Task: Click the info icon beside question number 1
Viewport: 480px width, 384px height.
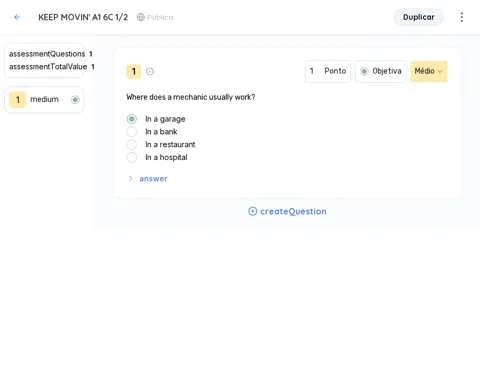Action: click(x=150, y=71)
